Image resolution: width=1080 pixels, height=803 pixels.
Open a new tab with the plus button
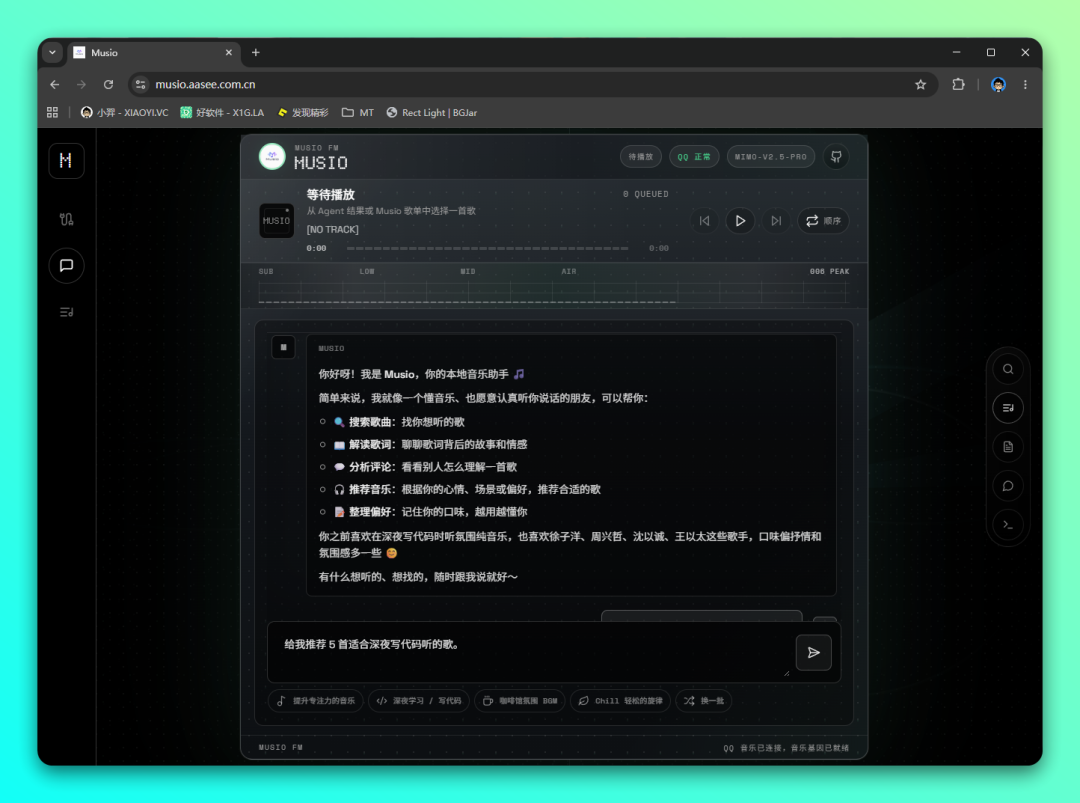click(256, 52)
